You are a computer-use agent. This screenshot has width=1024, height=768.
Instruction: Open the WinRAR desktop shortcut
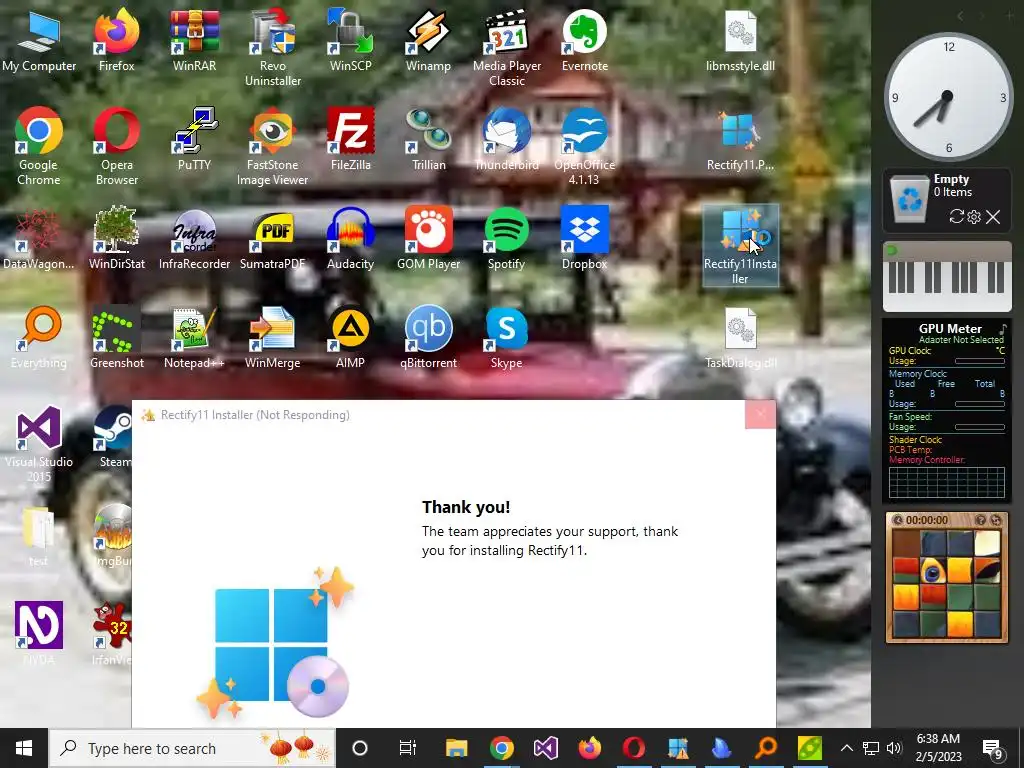(x=195, y=42)
